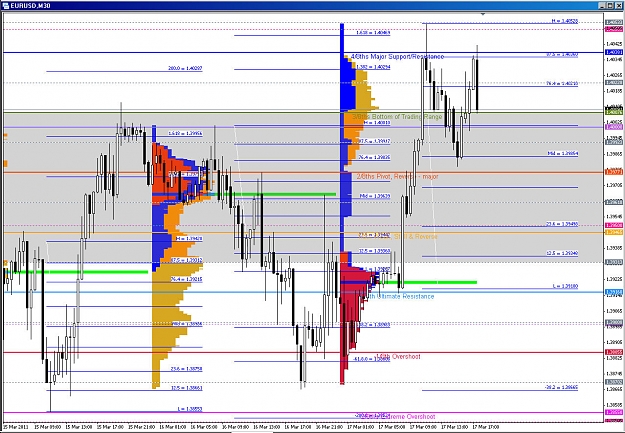Click the 'Mid = 1.39639' profile label
The image size is (625, 433).
click(x=375, y=196)
